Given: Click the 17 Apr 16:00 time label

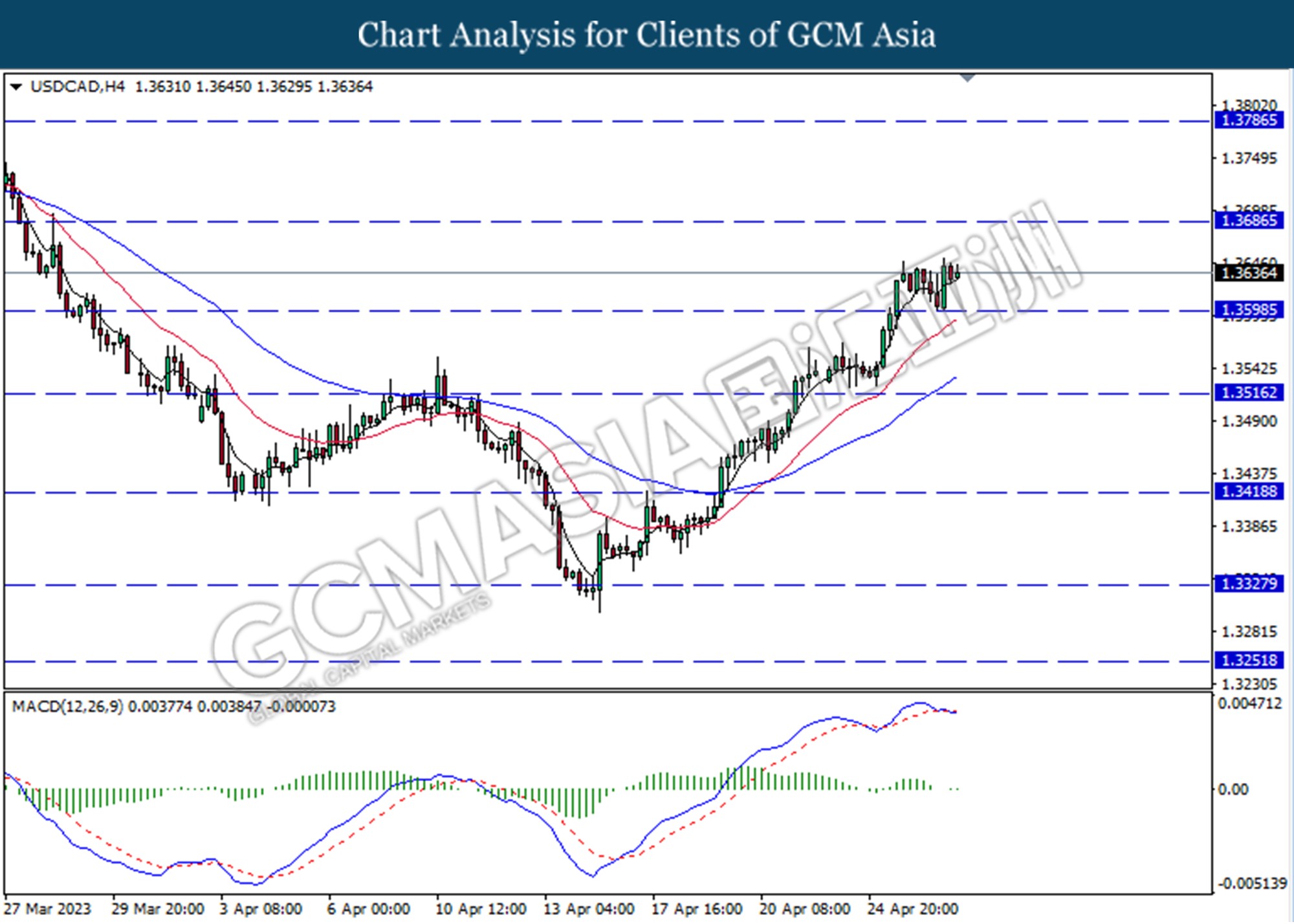Looking at the screenshot, I should coord(697,909).
